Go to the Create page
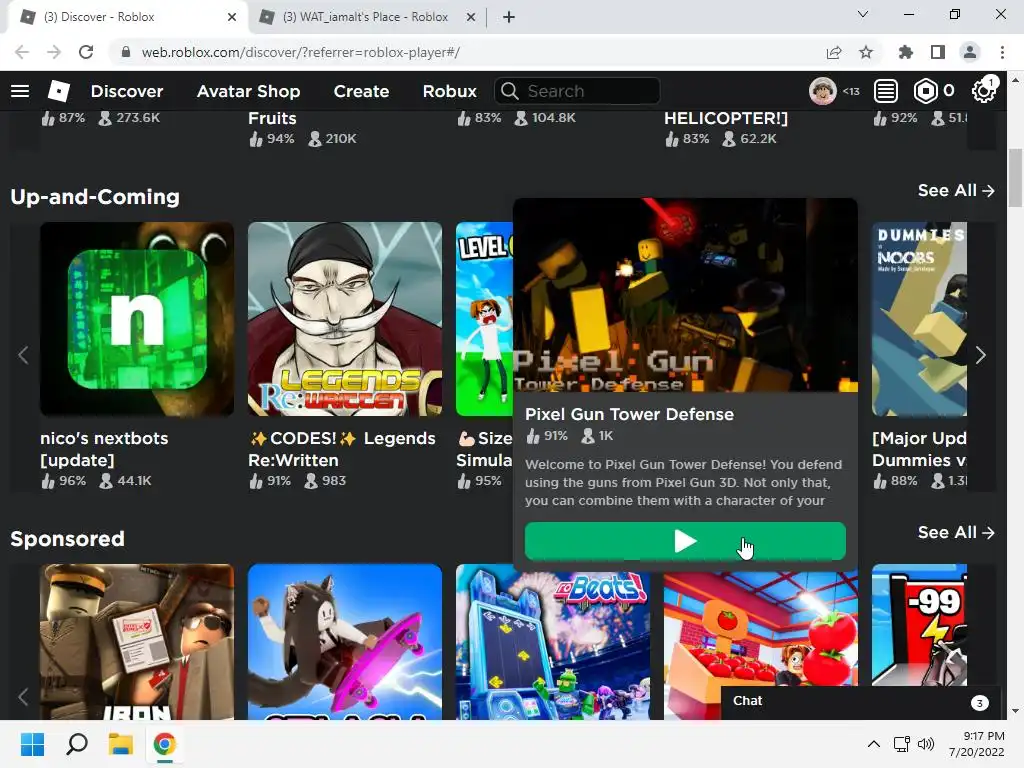The height and width of the screenshot is (768, 1024). 361,91
